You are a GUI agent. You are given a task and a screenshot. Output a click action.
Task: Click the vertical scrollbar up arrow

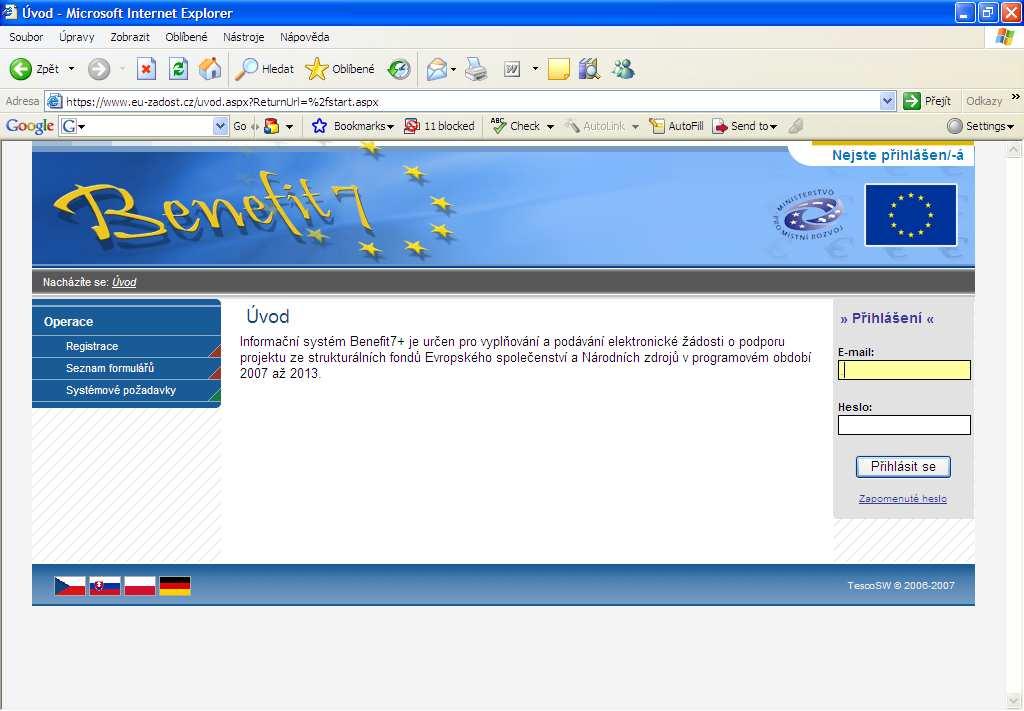[1014, 150]
